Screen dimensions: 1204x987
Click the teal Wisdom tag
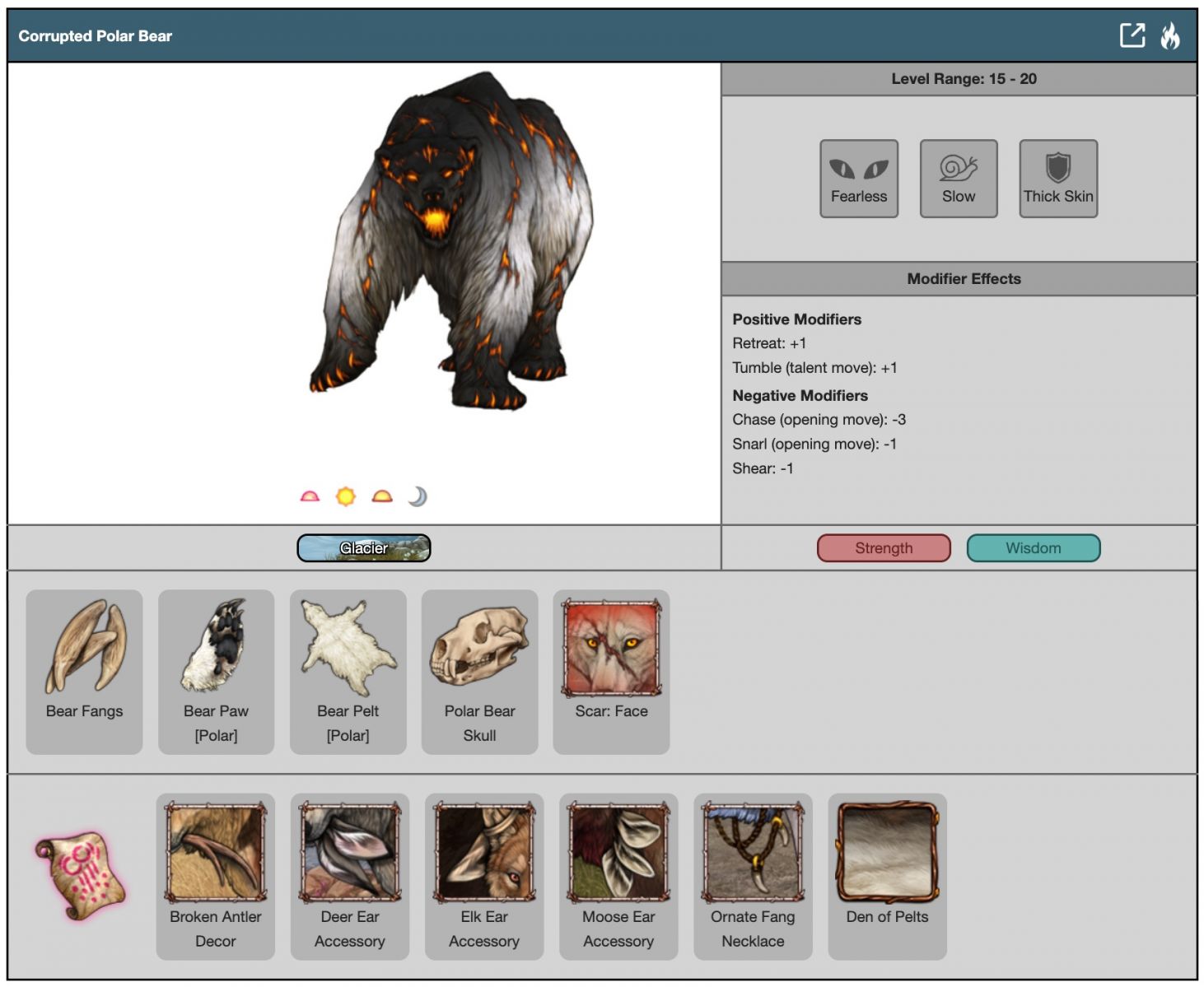(1033, 548)
